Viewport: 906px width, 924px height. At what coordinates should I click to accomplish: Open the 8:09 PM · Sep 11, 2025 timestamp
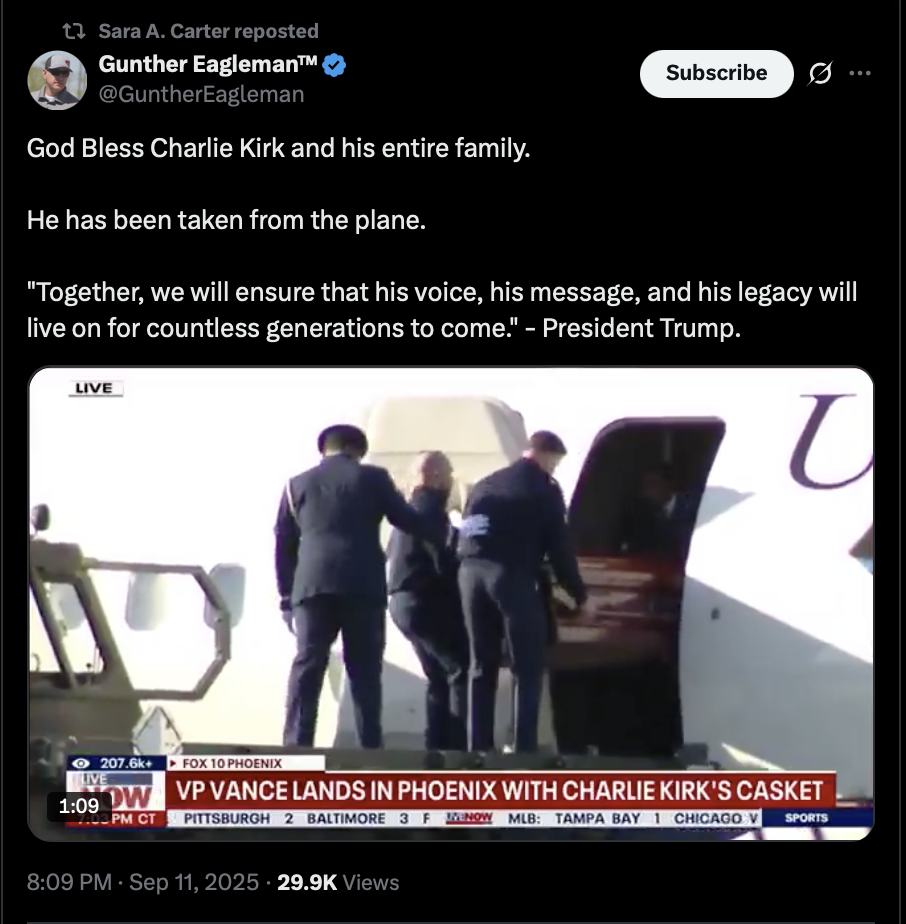click(143, 882)
